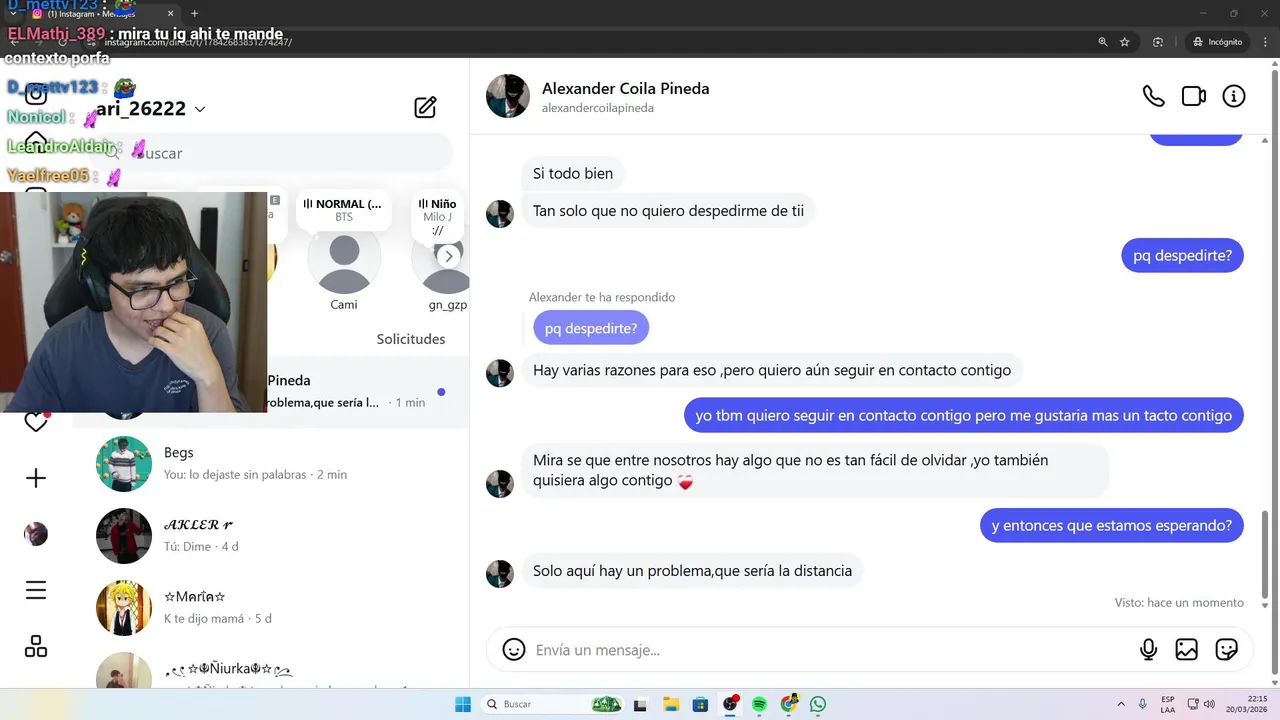This screenshot has height=720, width=1280.
Task: Open the emoji picker in message box
Action: (514, 649)
